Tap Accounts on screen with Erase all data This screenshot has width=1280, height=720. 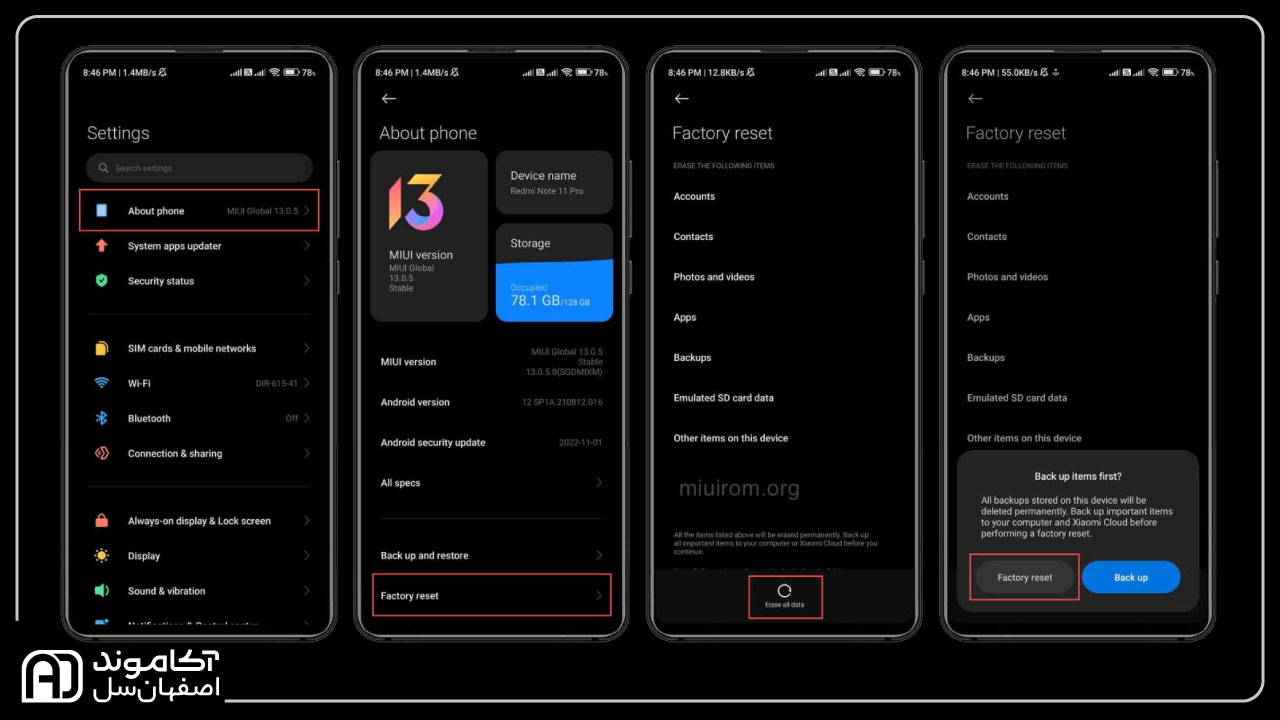pyautogui.click(x=694, y=196)
